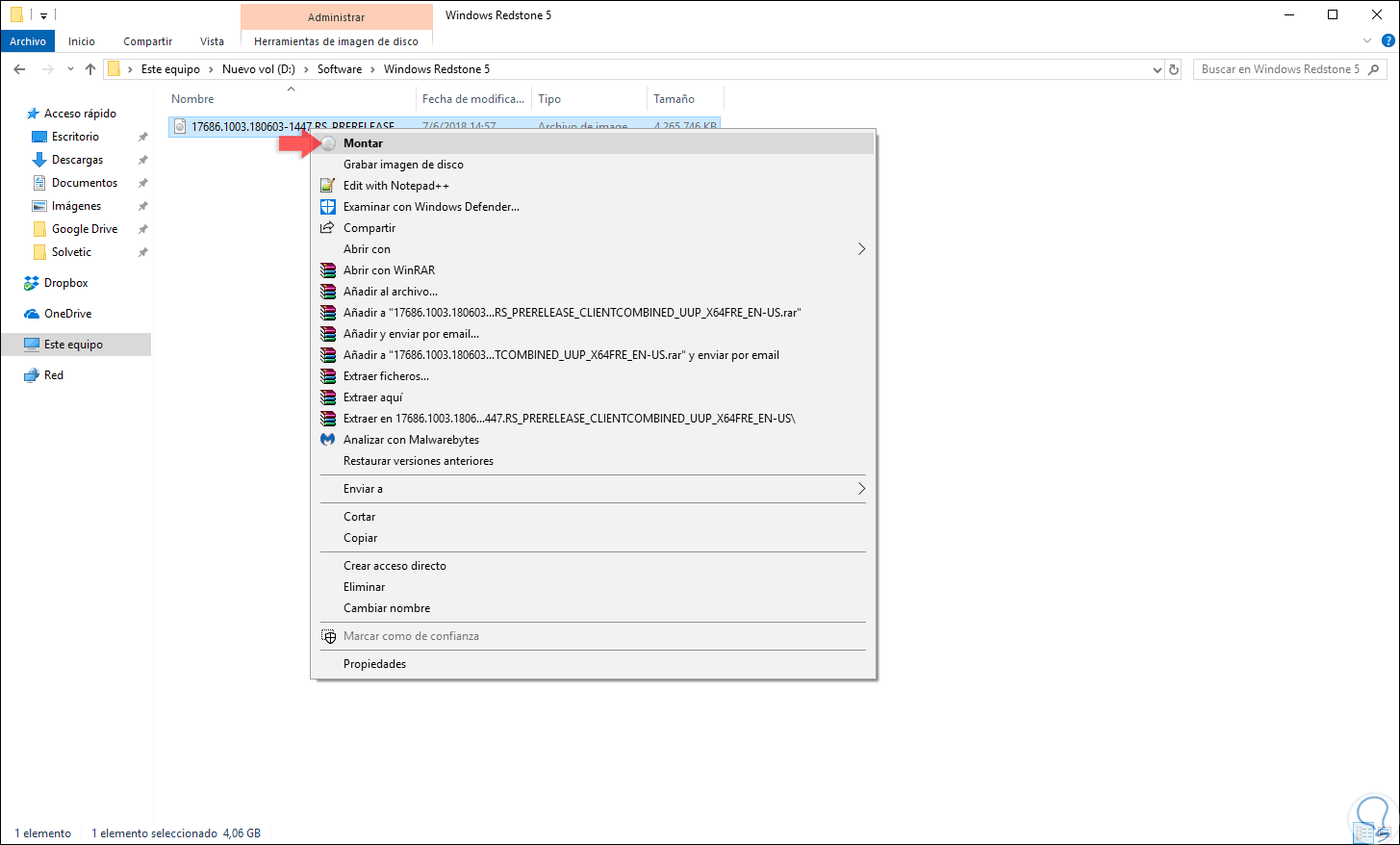Open recent locations dropdown arrow
Viewport: 1400px width, 845px height.
tap(70, 69)
